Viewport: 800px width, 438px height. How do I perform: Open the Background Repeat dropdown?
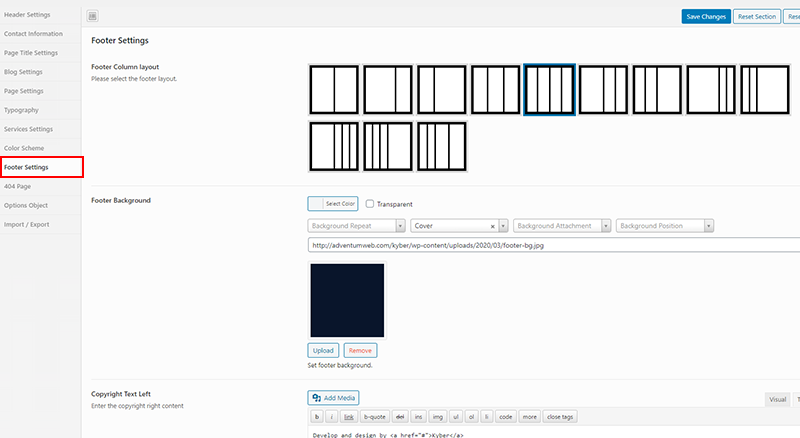point(356,226)
